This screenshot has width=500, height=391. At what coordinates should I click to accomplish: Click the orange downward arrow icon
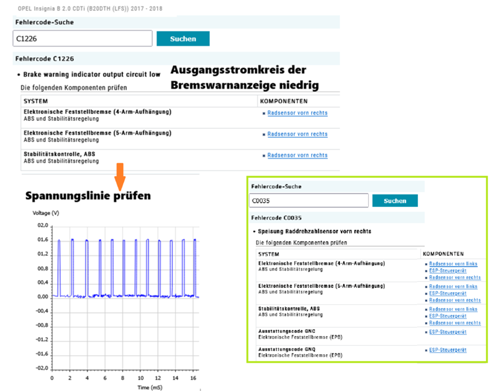(120, 177)
